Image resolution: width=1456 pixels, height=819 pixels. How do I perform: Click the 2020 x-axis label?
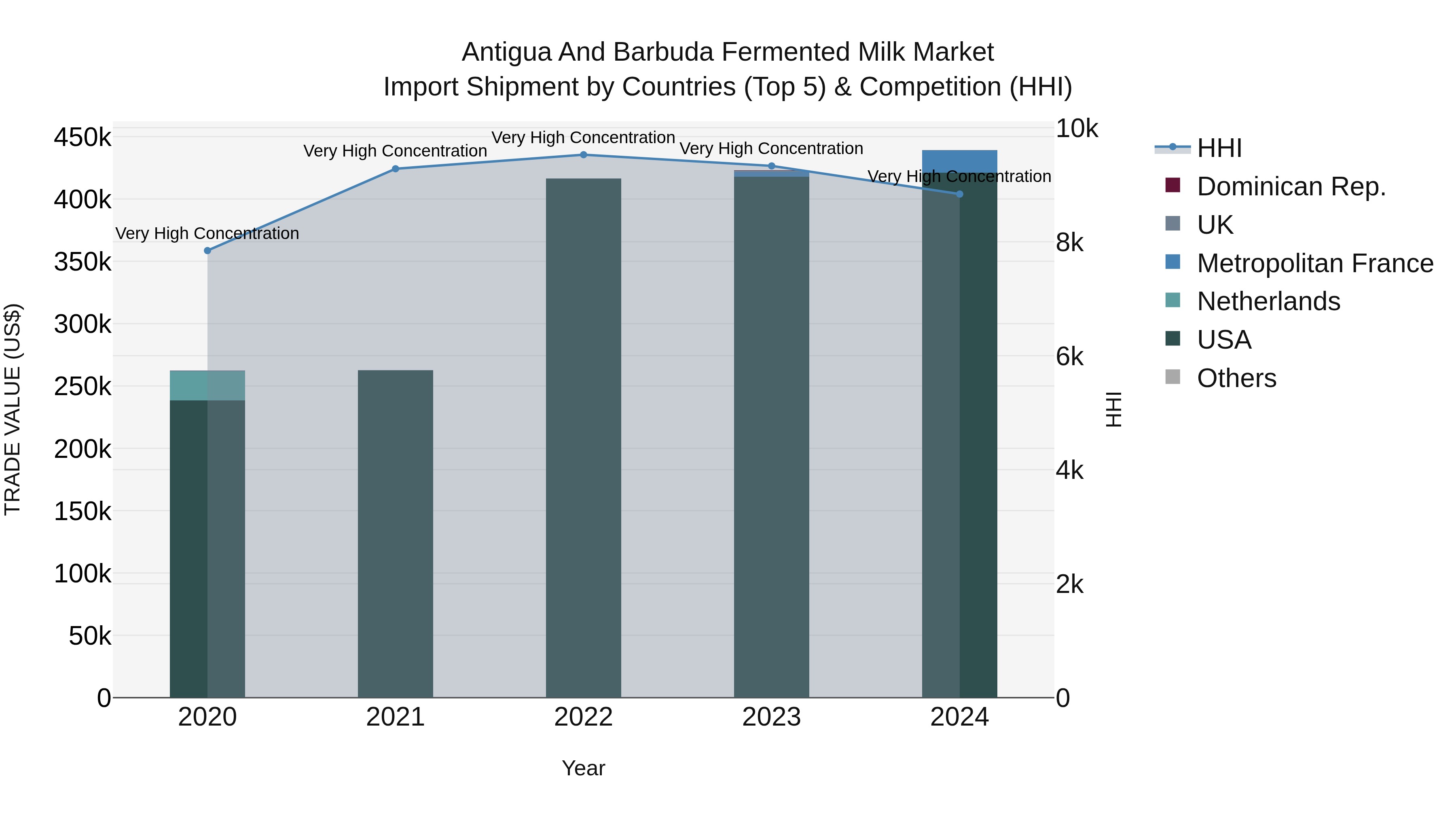point(207,717)
